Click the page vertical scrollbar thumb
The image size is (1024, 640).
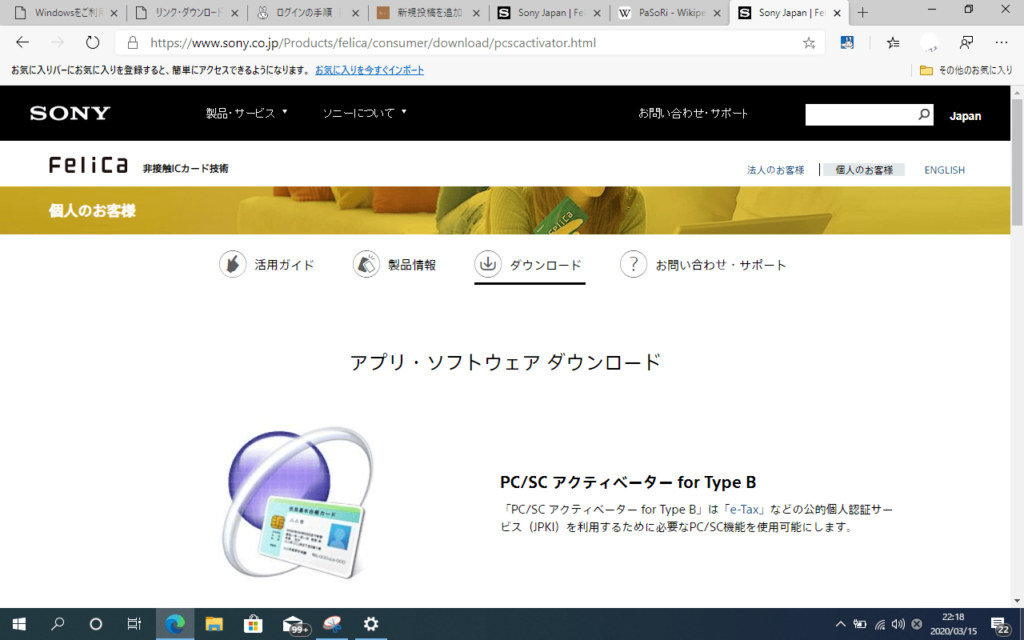pyautogui.click(x=1017, y=162)
